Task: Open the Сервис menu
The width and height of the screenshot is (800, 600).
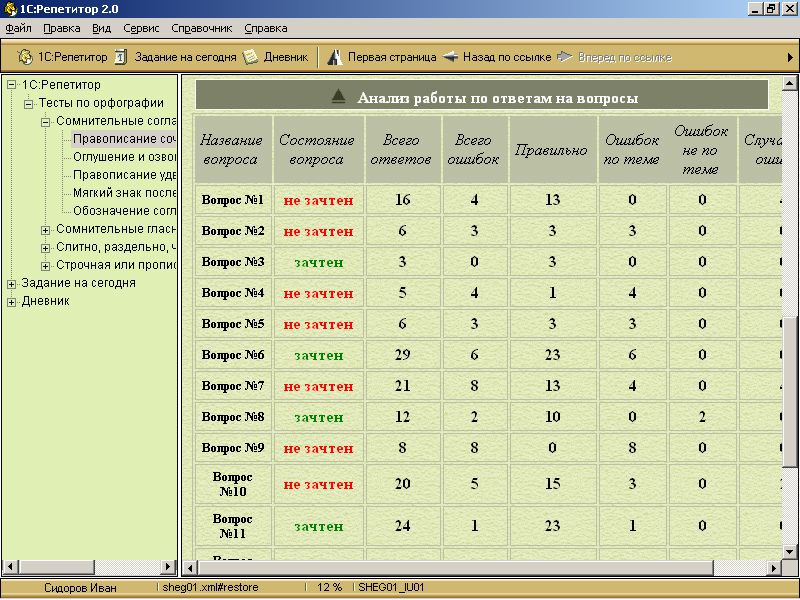Action: point(141,28)
